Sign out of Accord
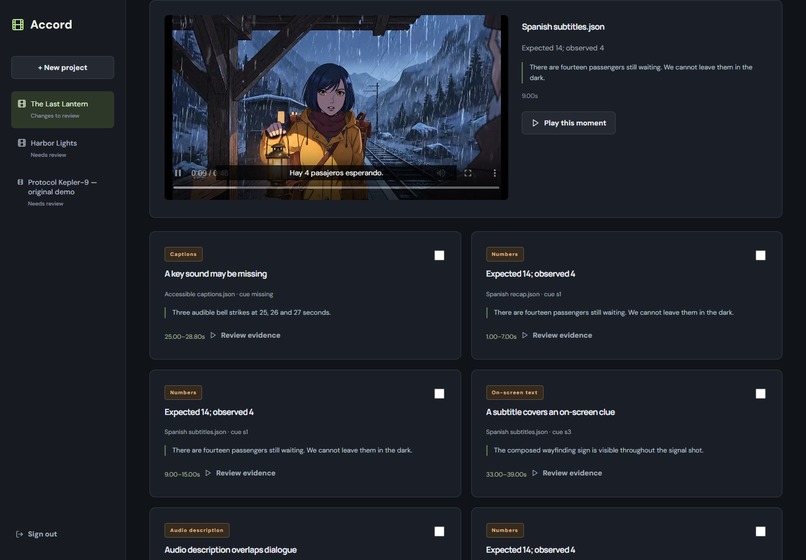 (x=36, y=534)
